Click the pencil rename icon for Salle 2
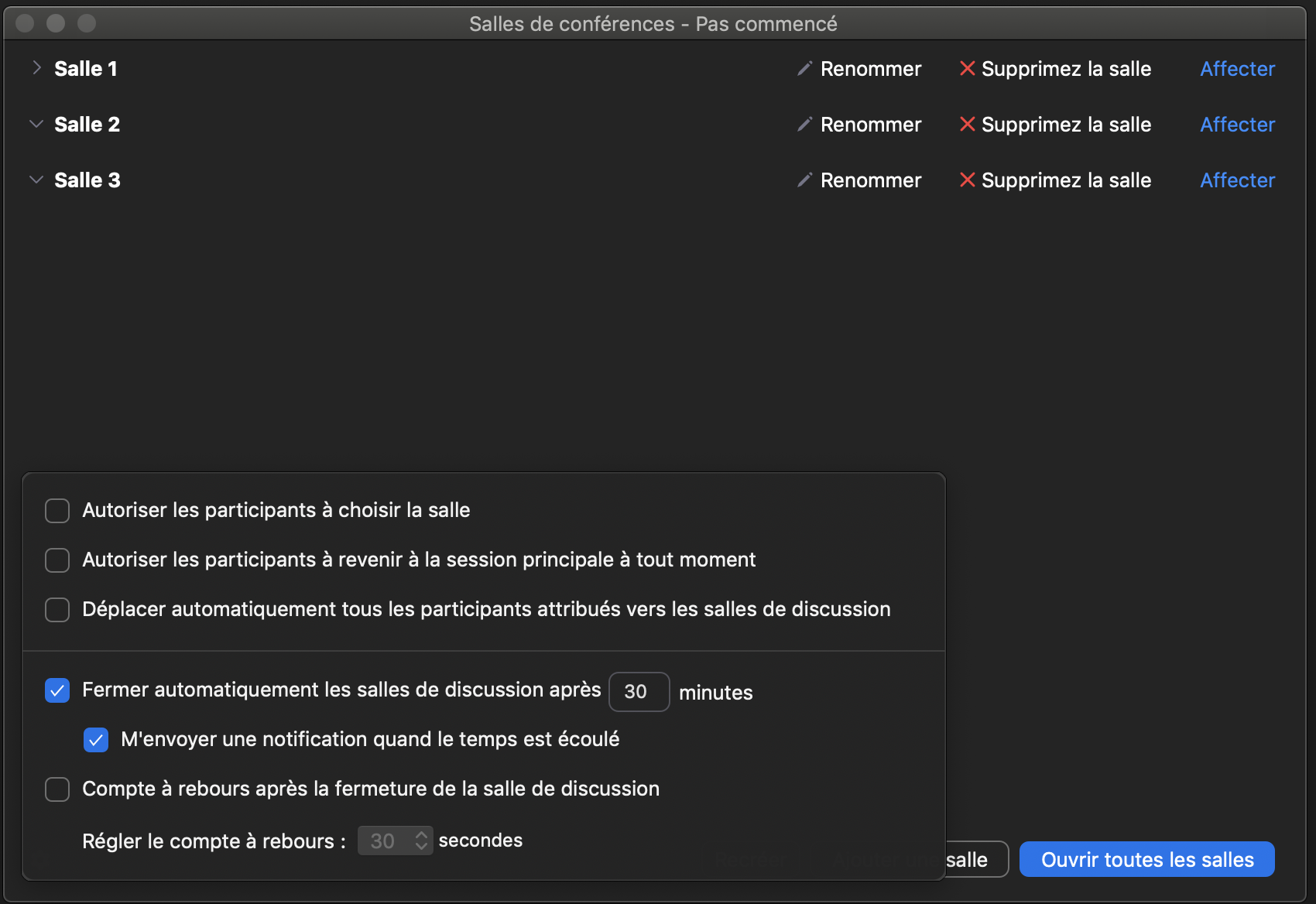This screenshot has height=904, width=1316. coord(804,125)
